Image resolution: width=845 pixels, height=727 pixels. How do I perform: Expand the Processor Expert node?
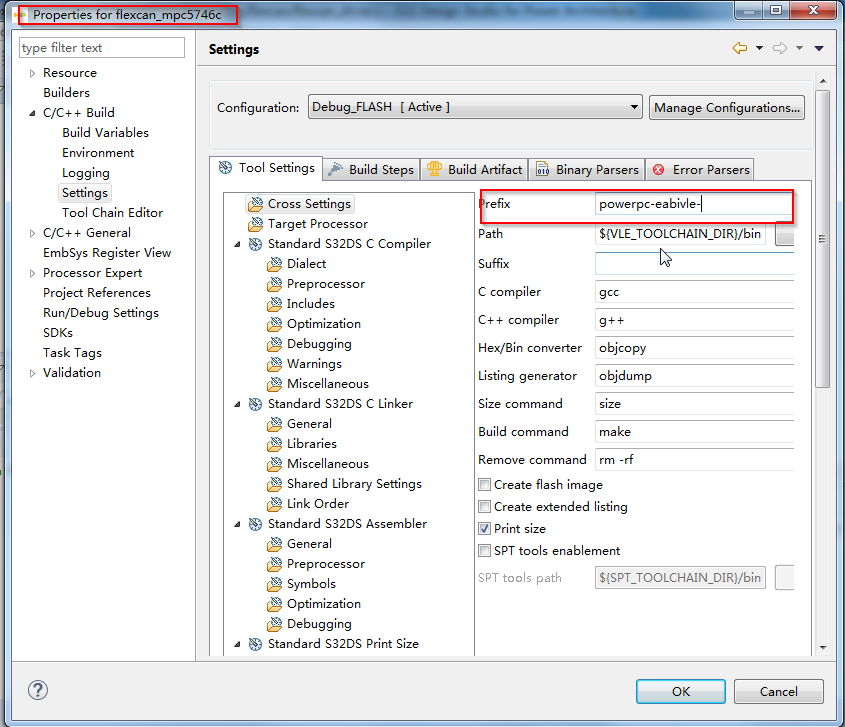32,273
